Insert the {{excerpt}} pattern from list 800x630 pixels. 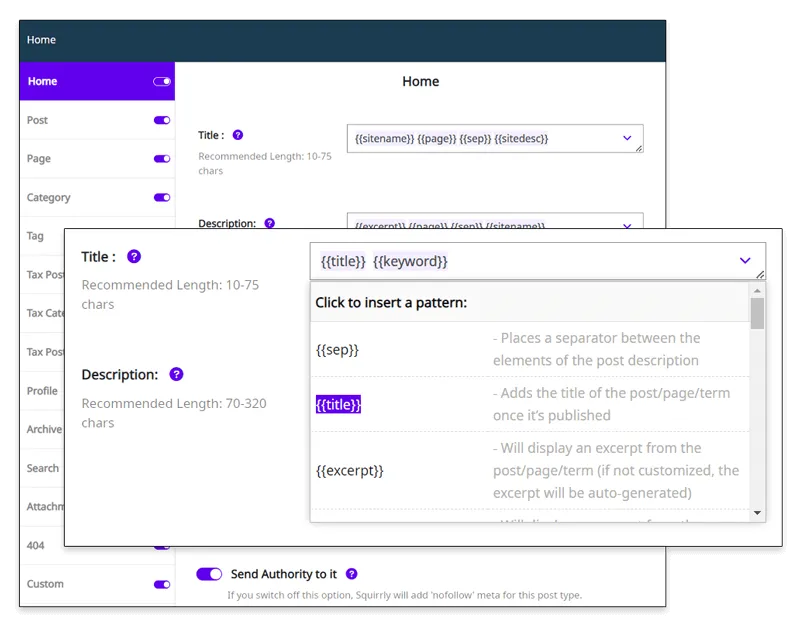pyautogui.click(x=350, y=470)
